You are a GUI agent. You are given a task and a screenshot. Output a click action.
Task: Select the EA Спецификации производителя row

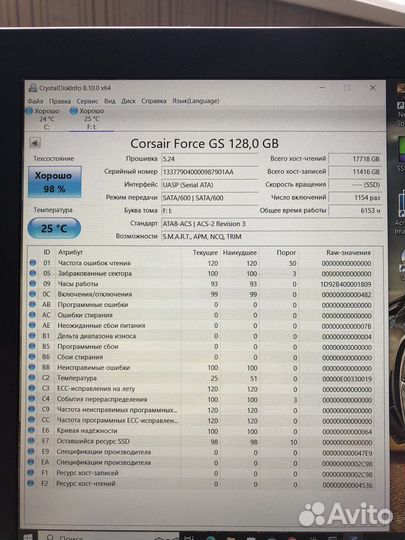pos(201,463)
